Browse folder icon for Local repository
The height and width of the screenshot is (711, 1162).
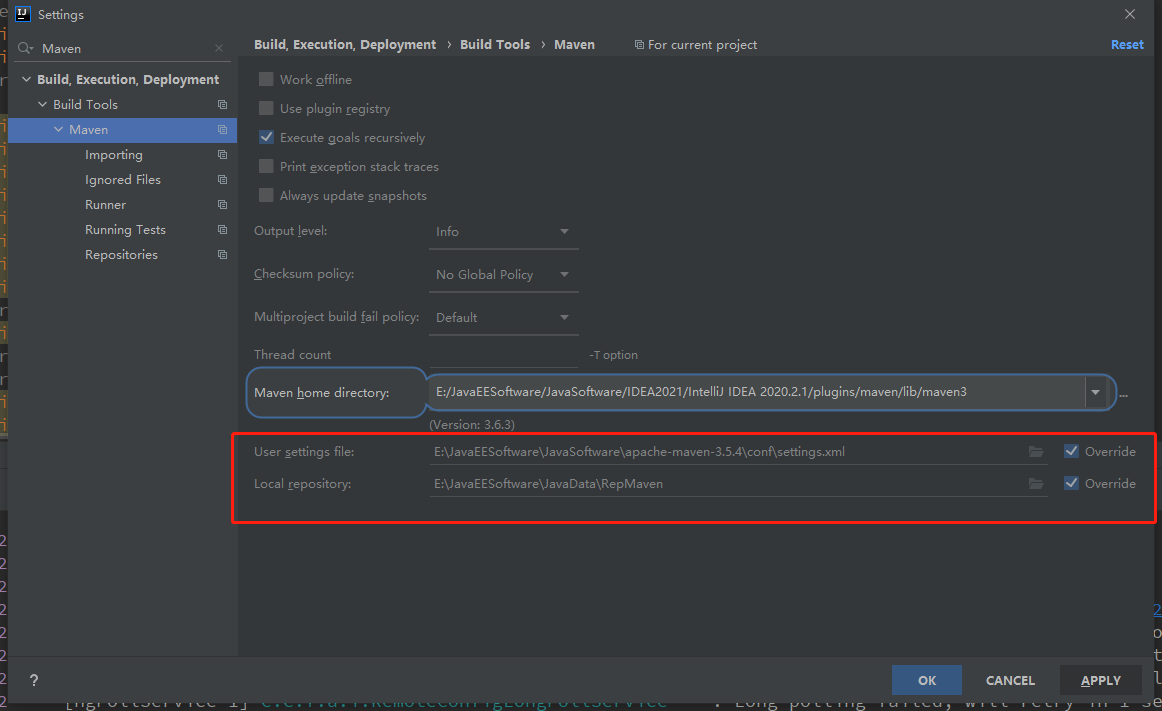(x=1035, y=483)
